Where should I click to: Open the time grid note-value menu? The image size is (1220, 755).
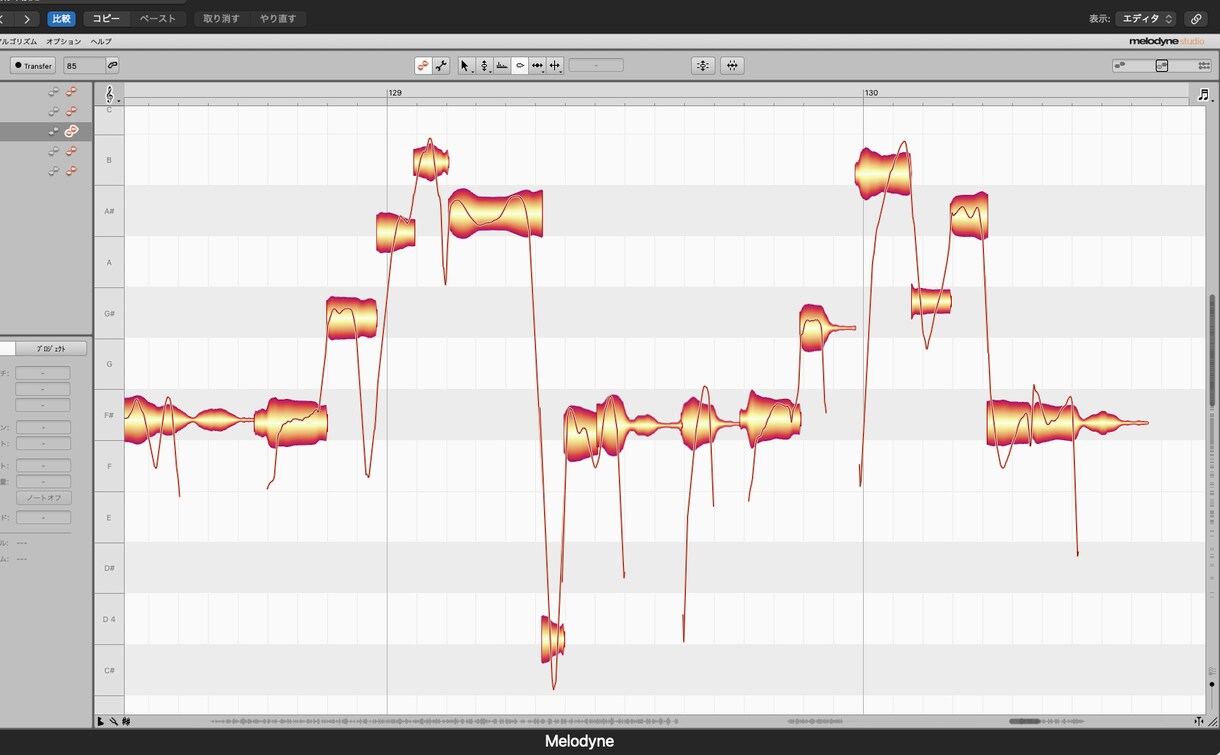(1204, 94)
